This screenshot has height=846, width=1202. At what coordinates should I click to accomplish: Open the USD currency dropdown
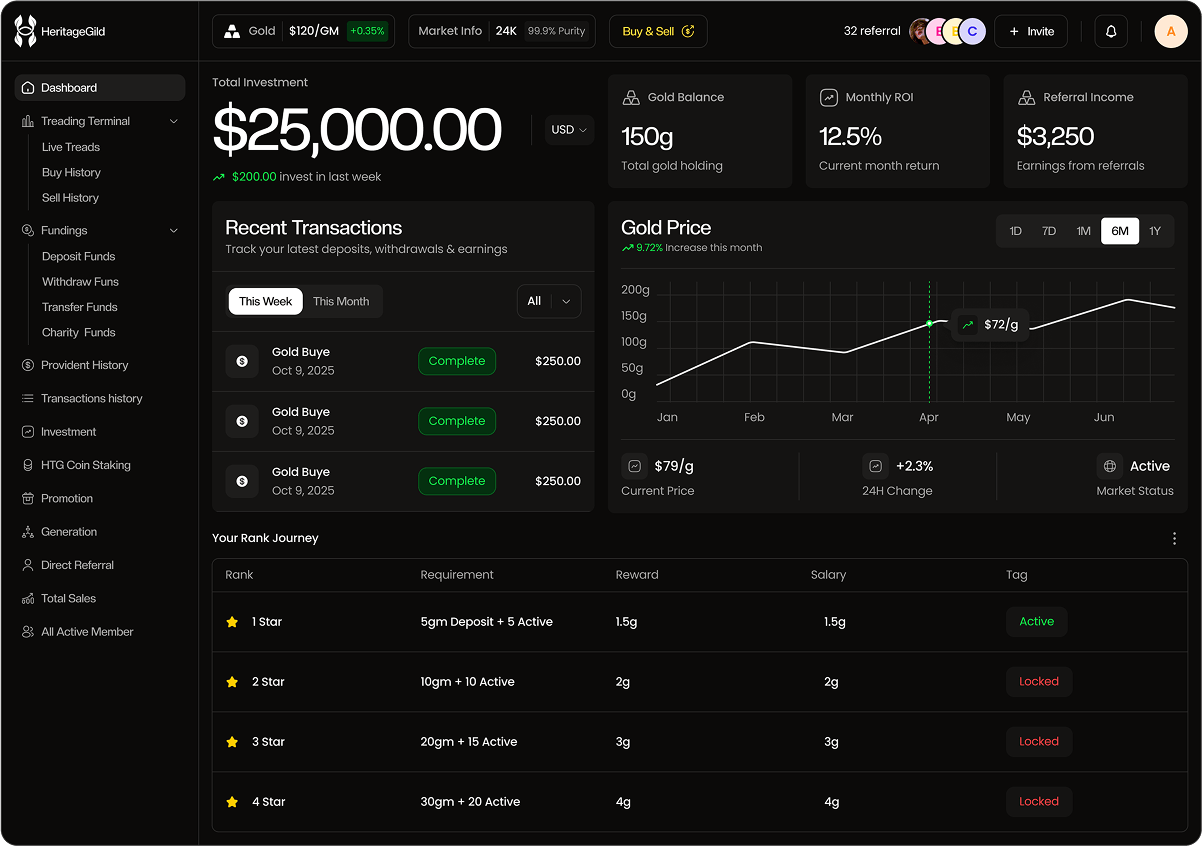(569, 130)
